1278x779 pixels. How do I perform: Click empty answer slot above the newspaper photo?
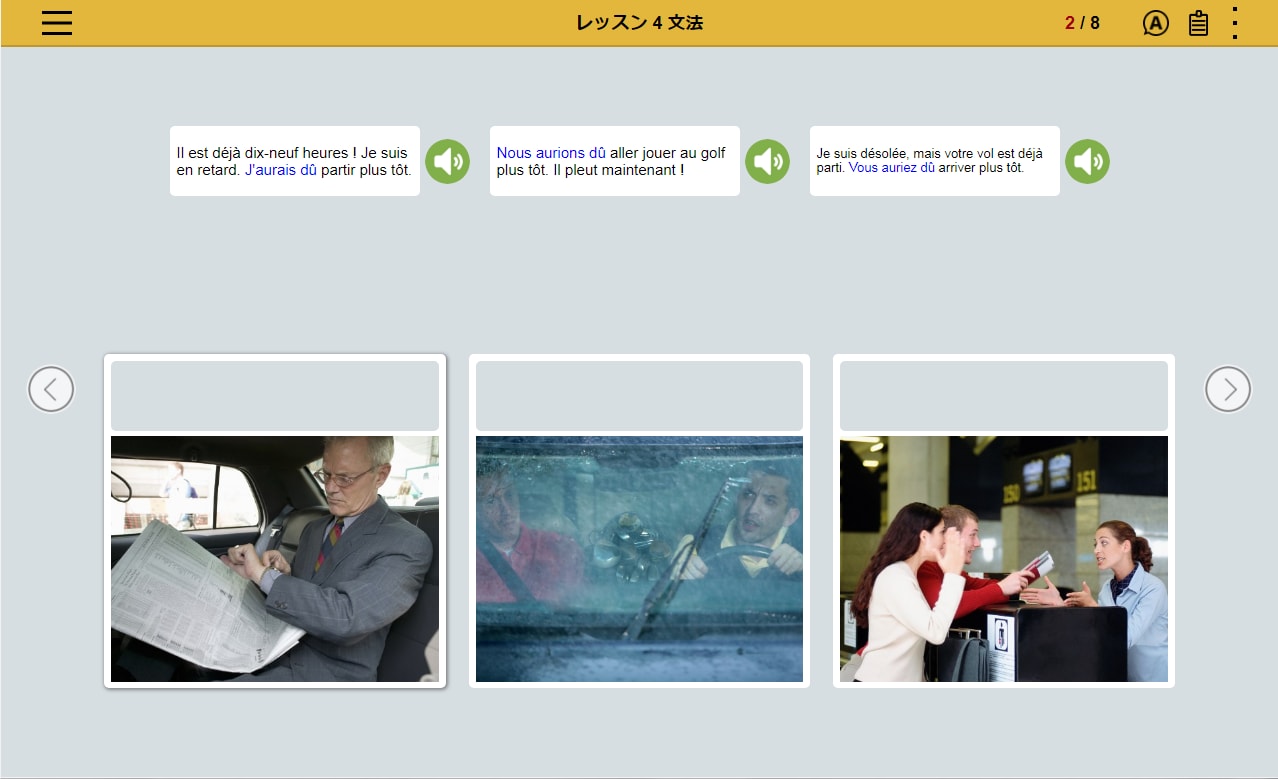coord(275,396)
